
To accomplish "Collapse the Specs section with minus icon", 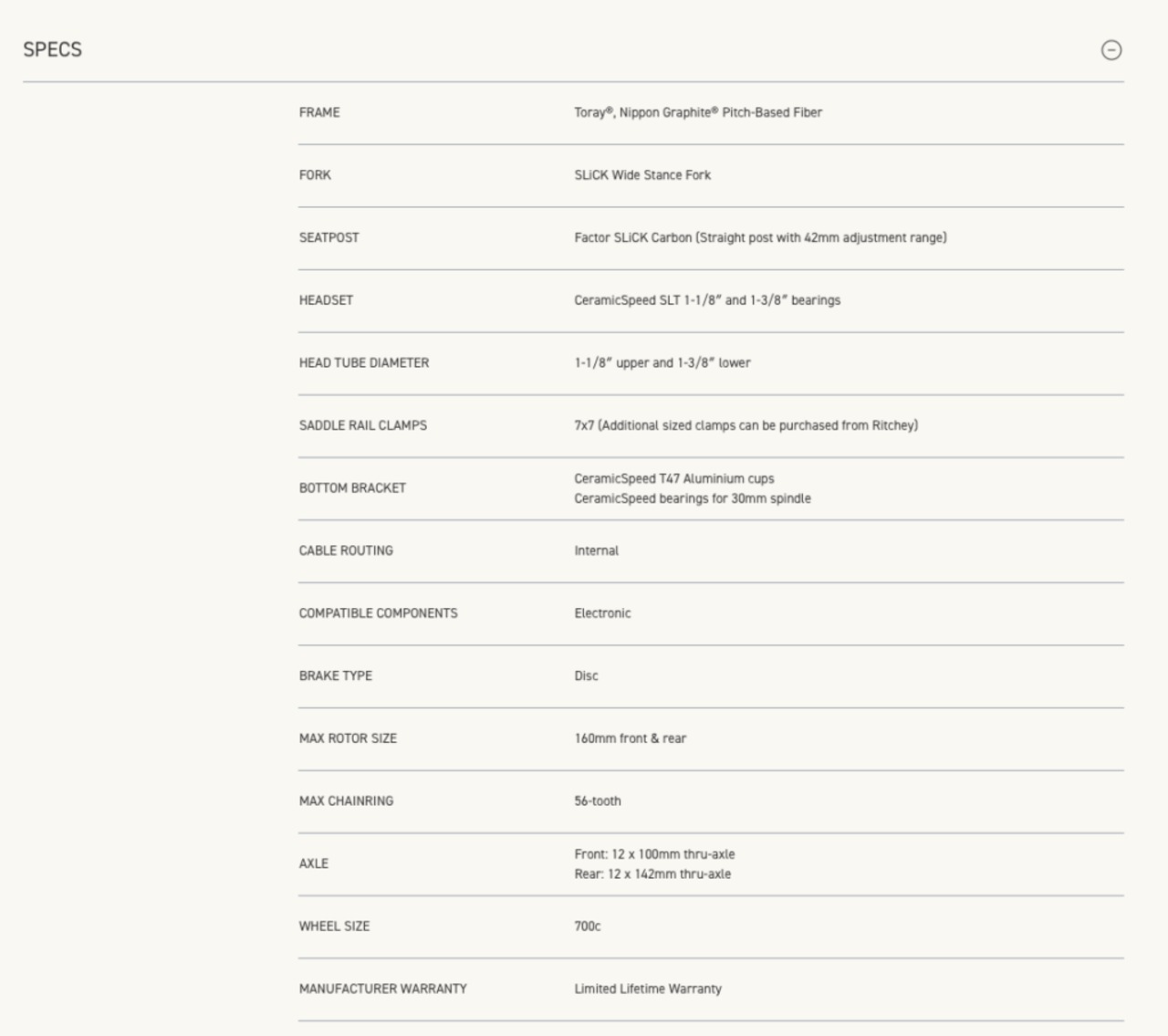I will (x=1111, y=50).
